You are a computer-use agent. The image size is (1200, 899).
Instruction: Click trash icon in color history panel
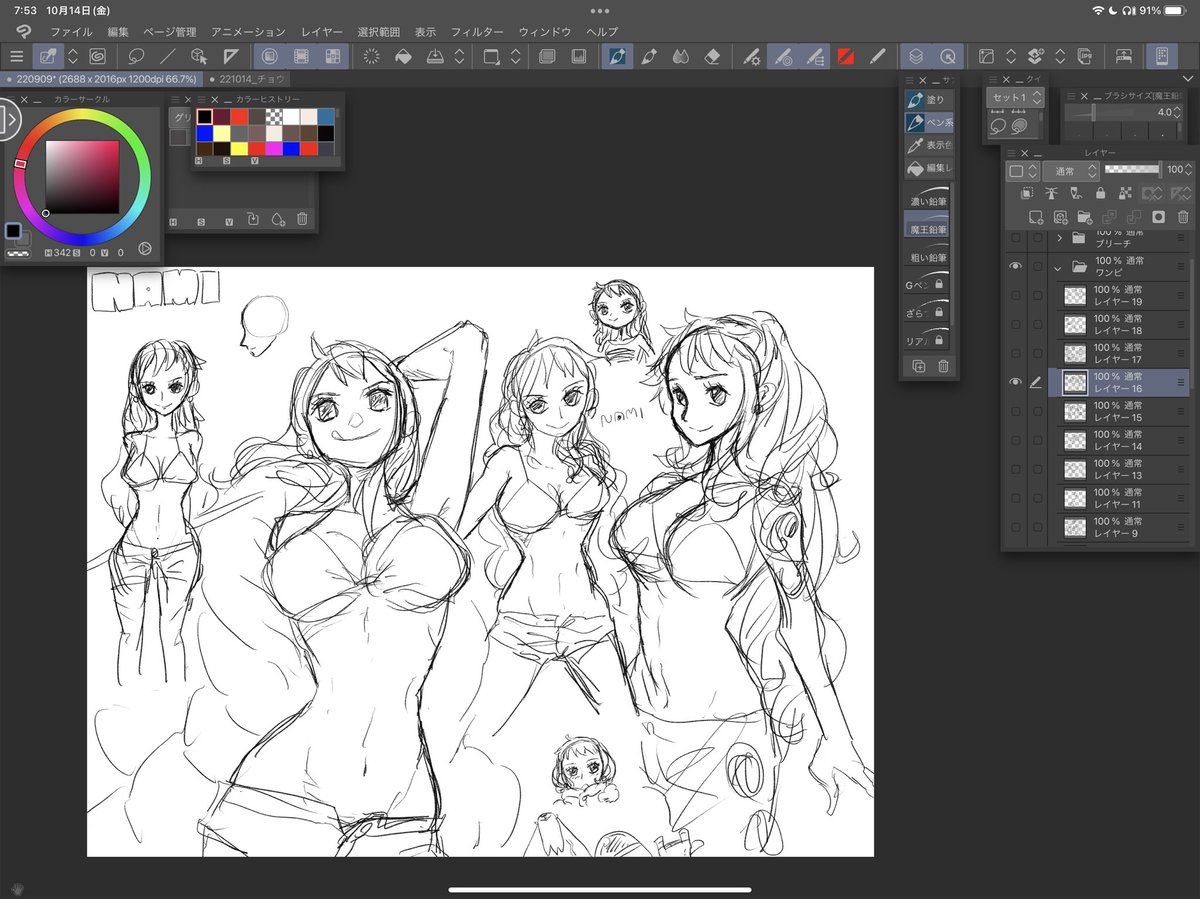pyautogui.click(x=302, y=219)
